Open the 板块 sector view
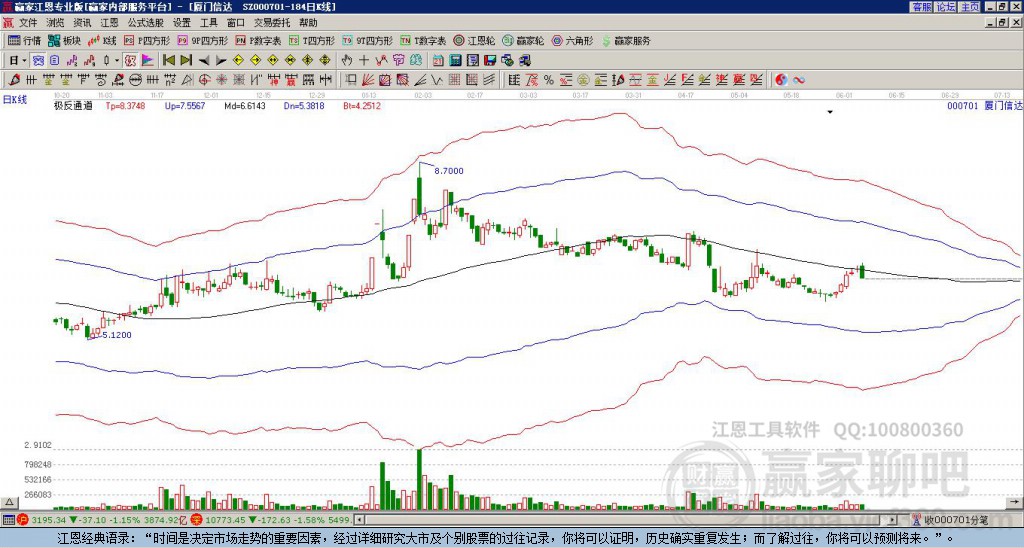 coord(65,40)
